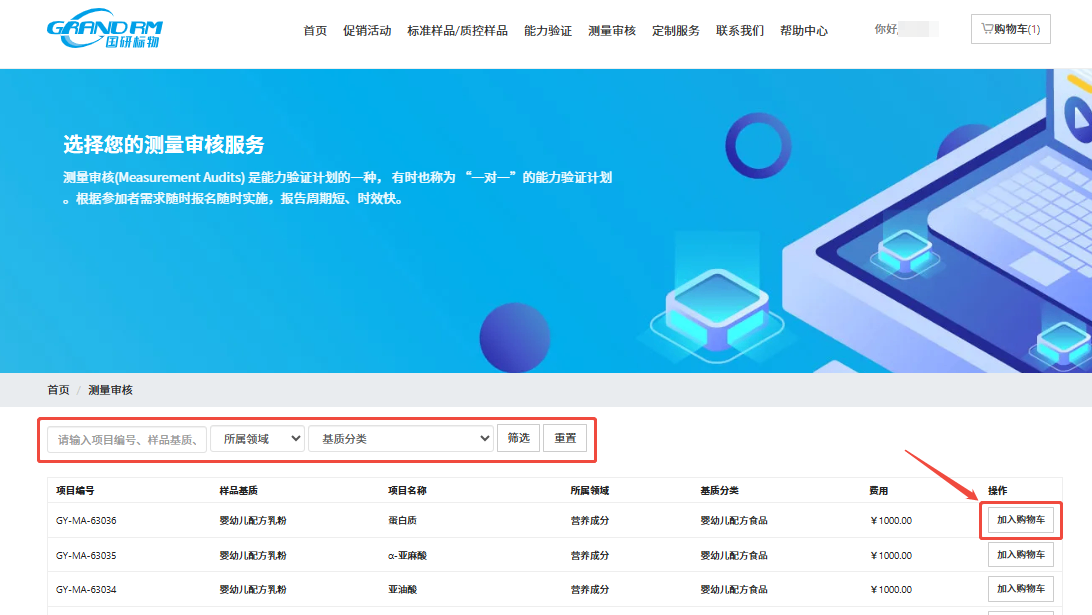Add GY-MA-63035 α-亚麻酸 to the cart

click(x=1020, y=555)
